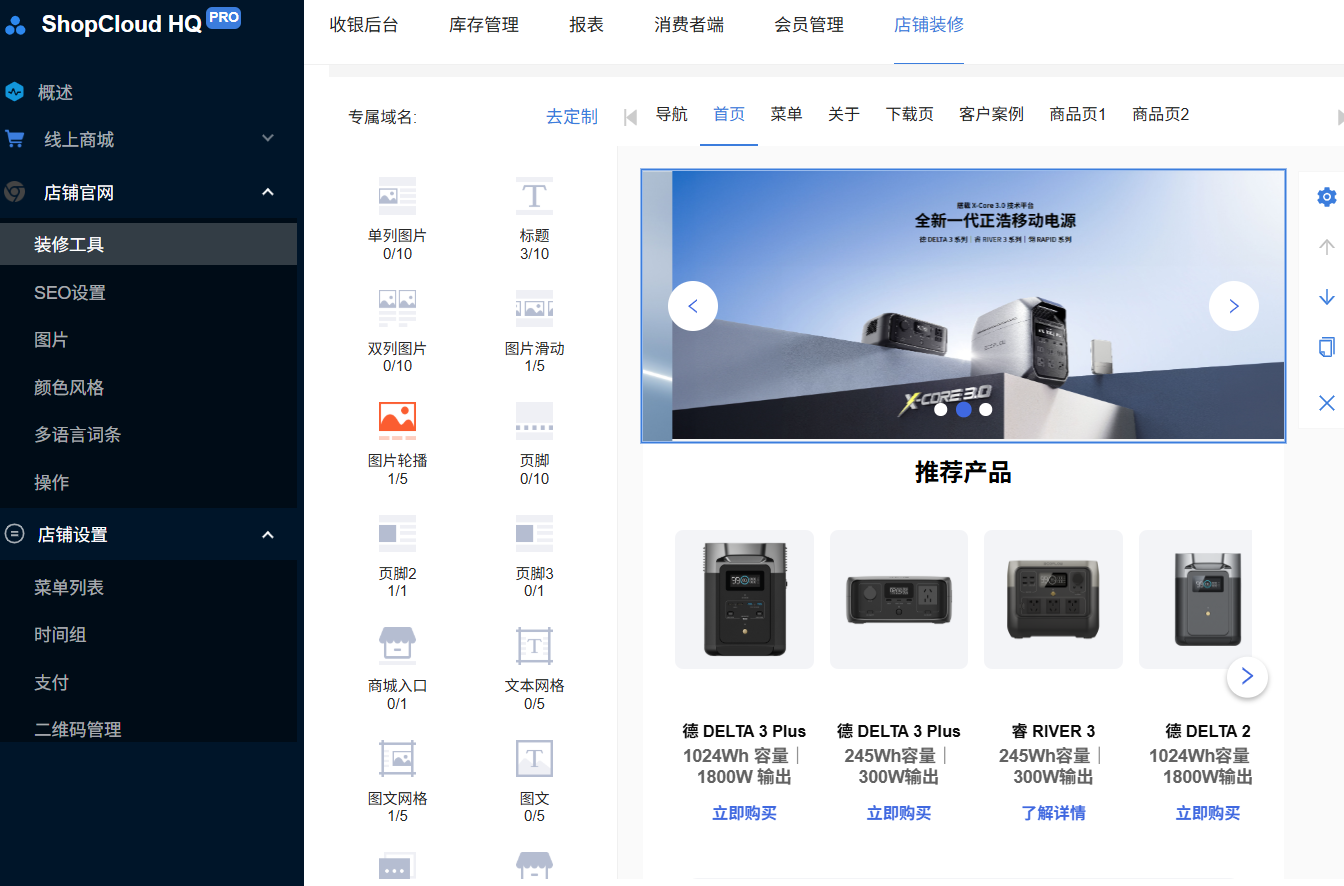Viewport: 1344px width, 886px height.
Task: Click the 店铺官网 browser icon
Action: point(15,192)
